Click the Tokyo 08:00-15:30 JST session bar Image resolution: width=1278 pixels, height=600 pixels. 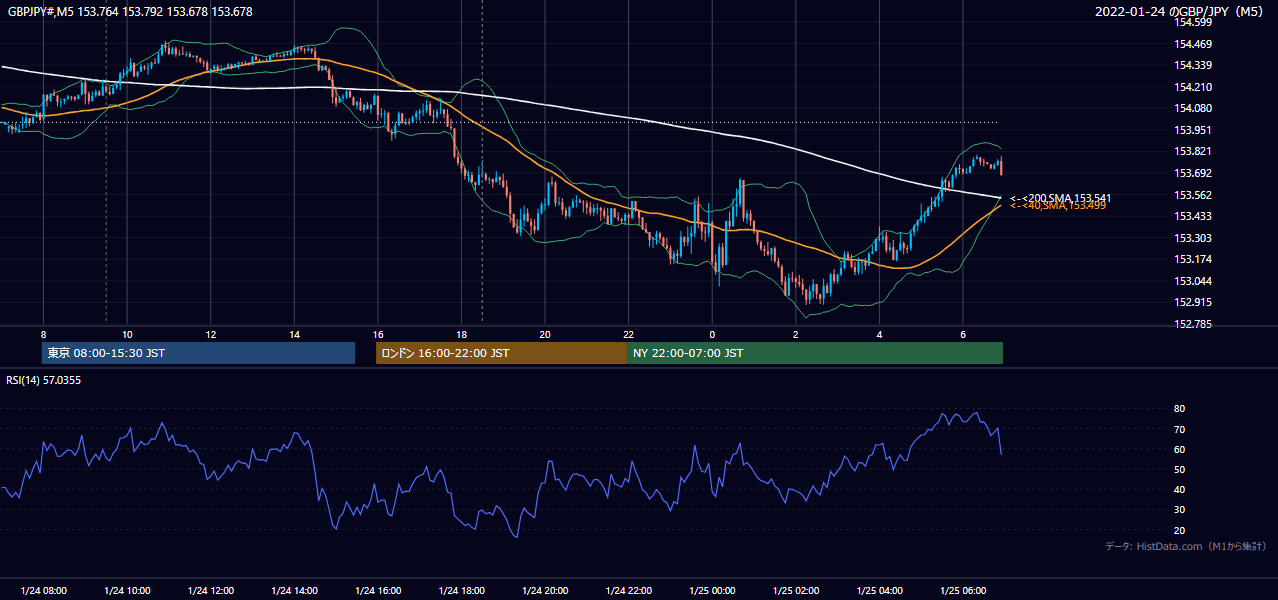click(198, 353)
